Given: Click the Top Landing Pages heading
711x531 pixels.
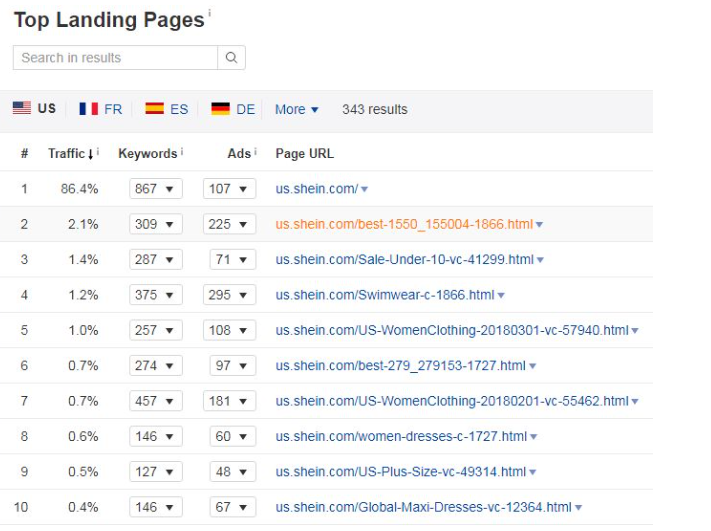Looking at the screenshot, I should coord(109,20).
